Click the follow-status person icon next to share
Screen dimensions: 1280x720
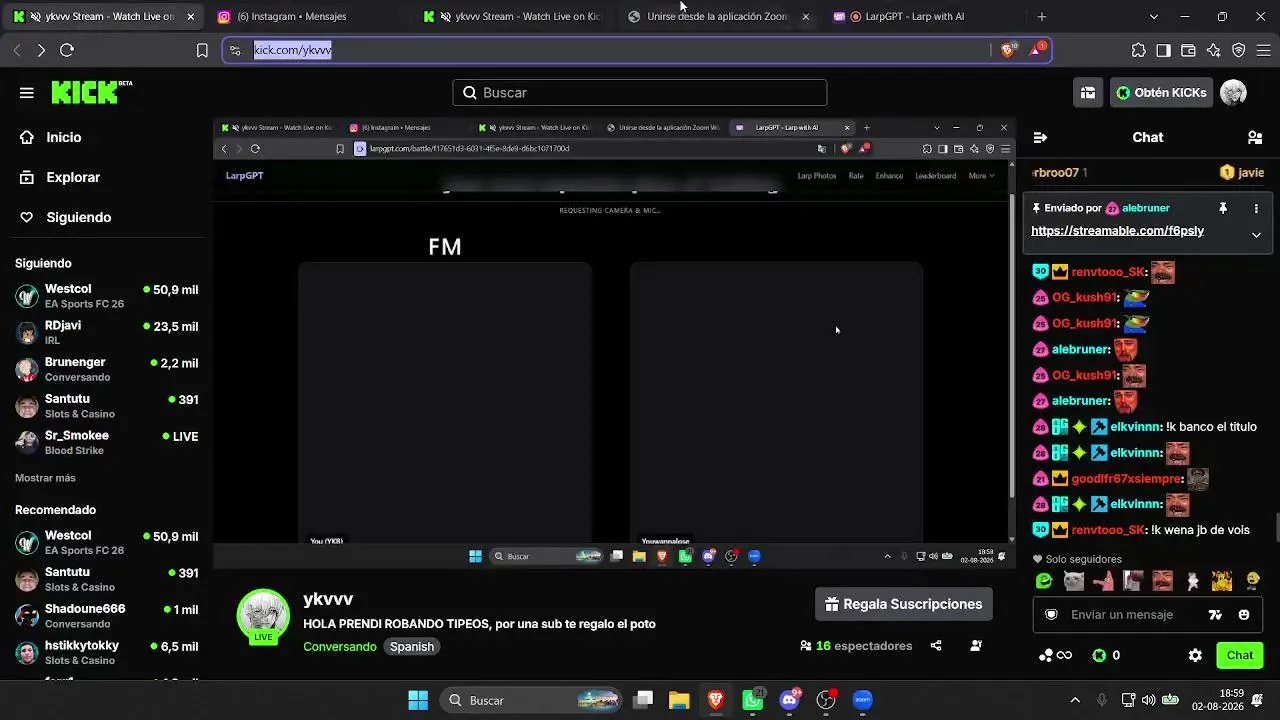click(x=976, y=646)
